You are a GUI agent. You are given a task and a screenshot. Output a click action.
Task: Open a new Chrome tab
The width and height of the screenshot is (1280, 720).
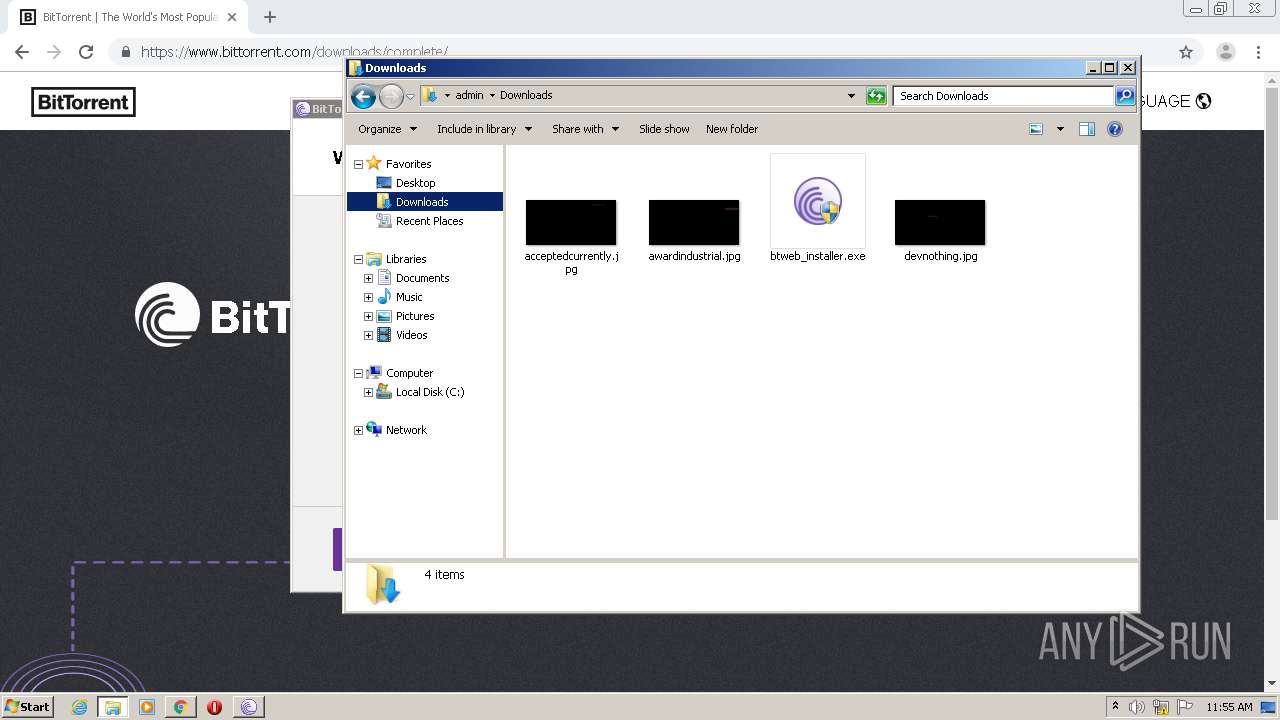pos(270,17)
